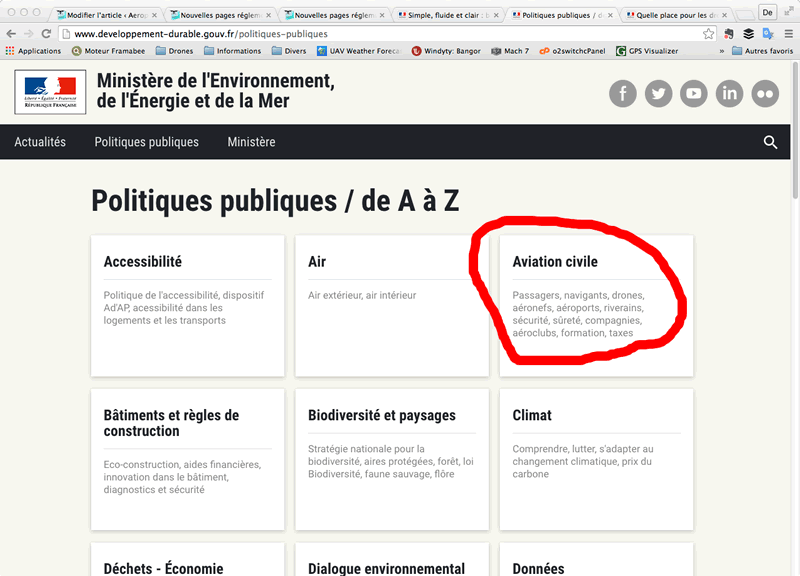This screenshot has height=576, width=800.
Task: Open the Actualités navigation menu
Action: click(40, 142)
